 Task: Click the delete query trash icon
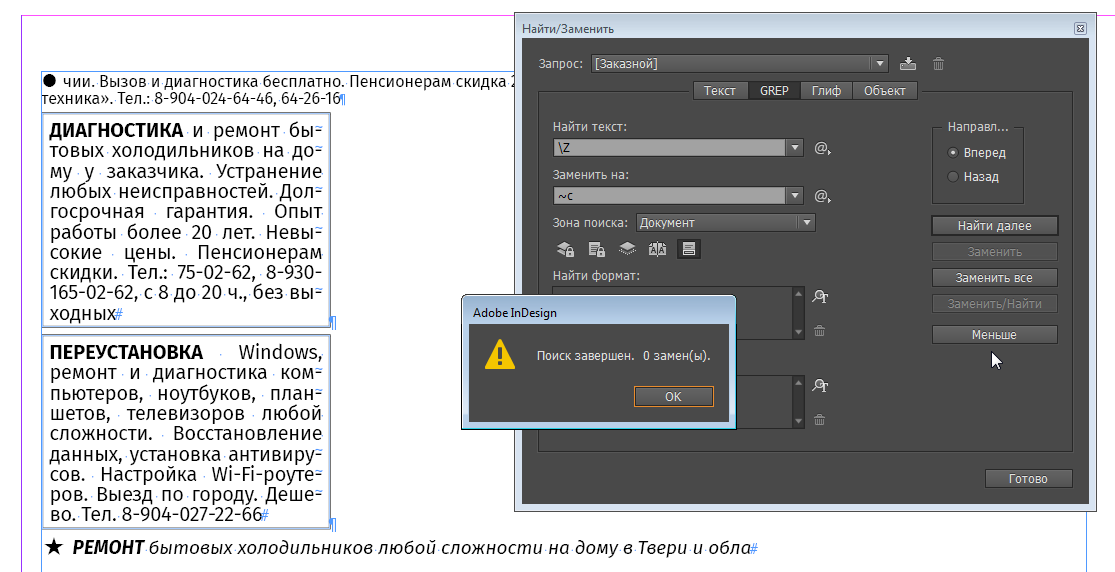938,64
